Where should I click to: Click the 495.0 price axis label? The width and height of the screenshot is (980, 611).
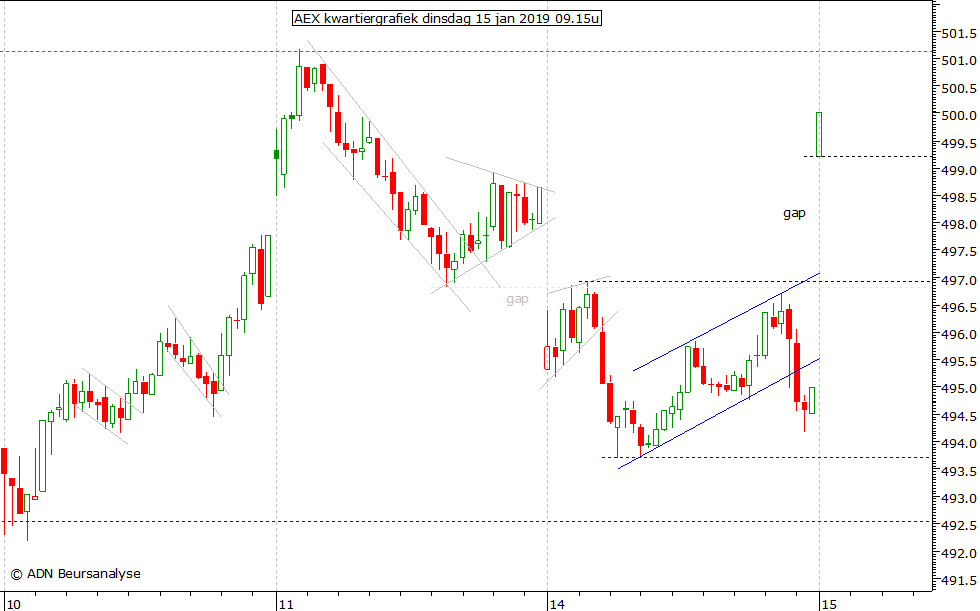959,389
